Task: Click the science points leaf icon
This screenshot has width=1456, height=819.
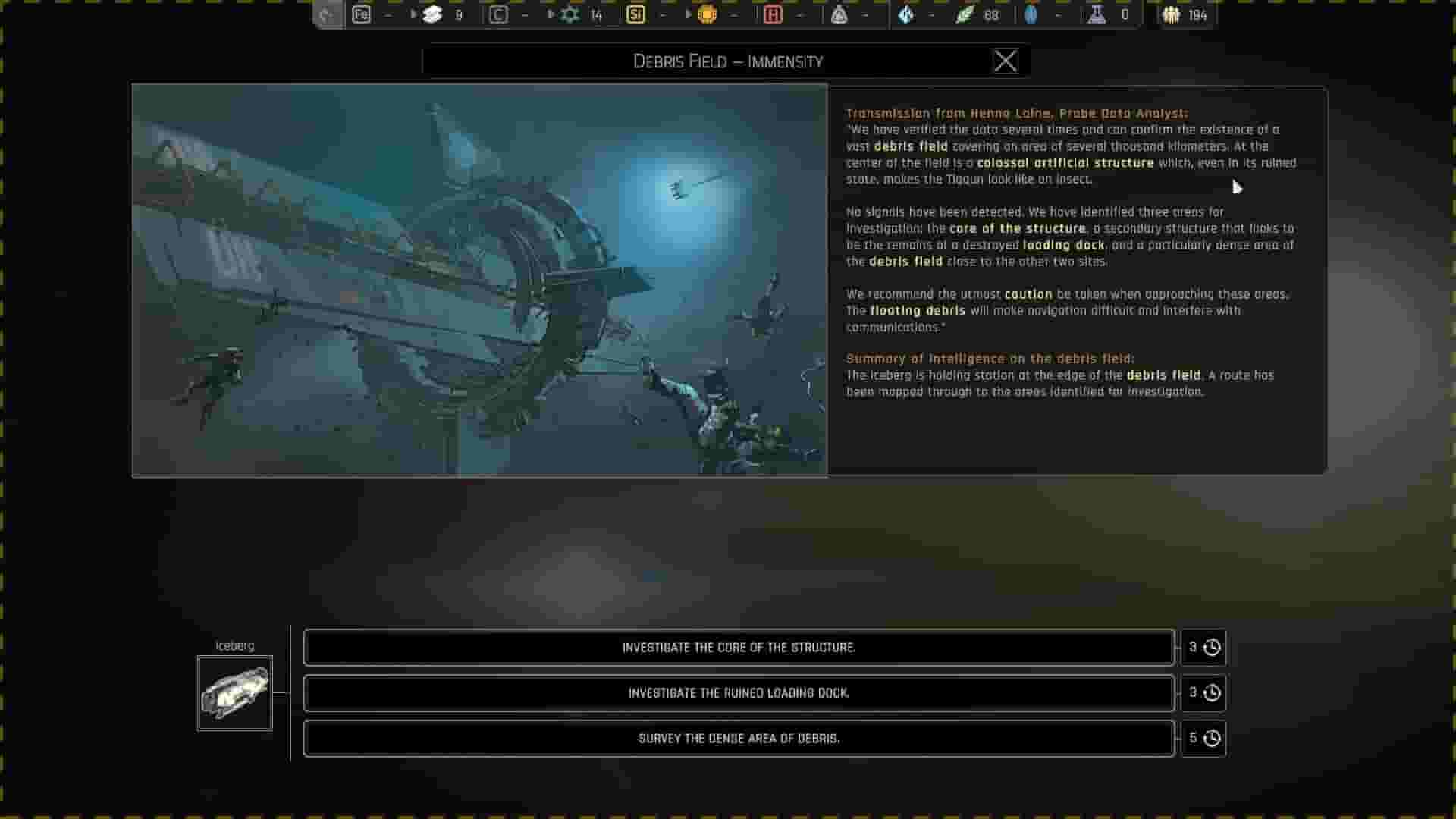Action: [x=965, y=14]
